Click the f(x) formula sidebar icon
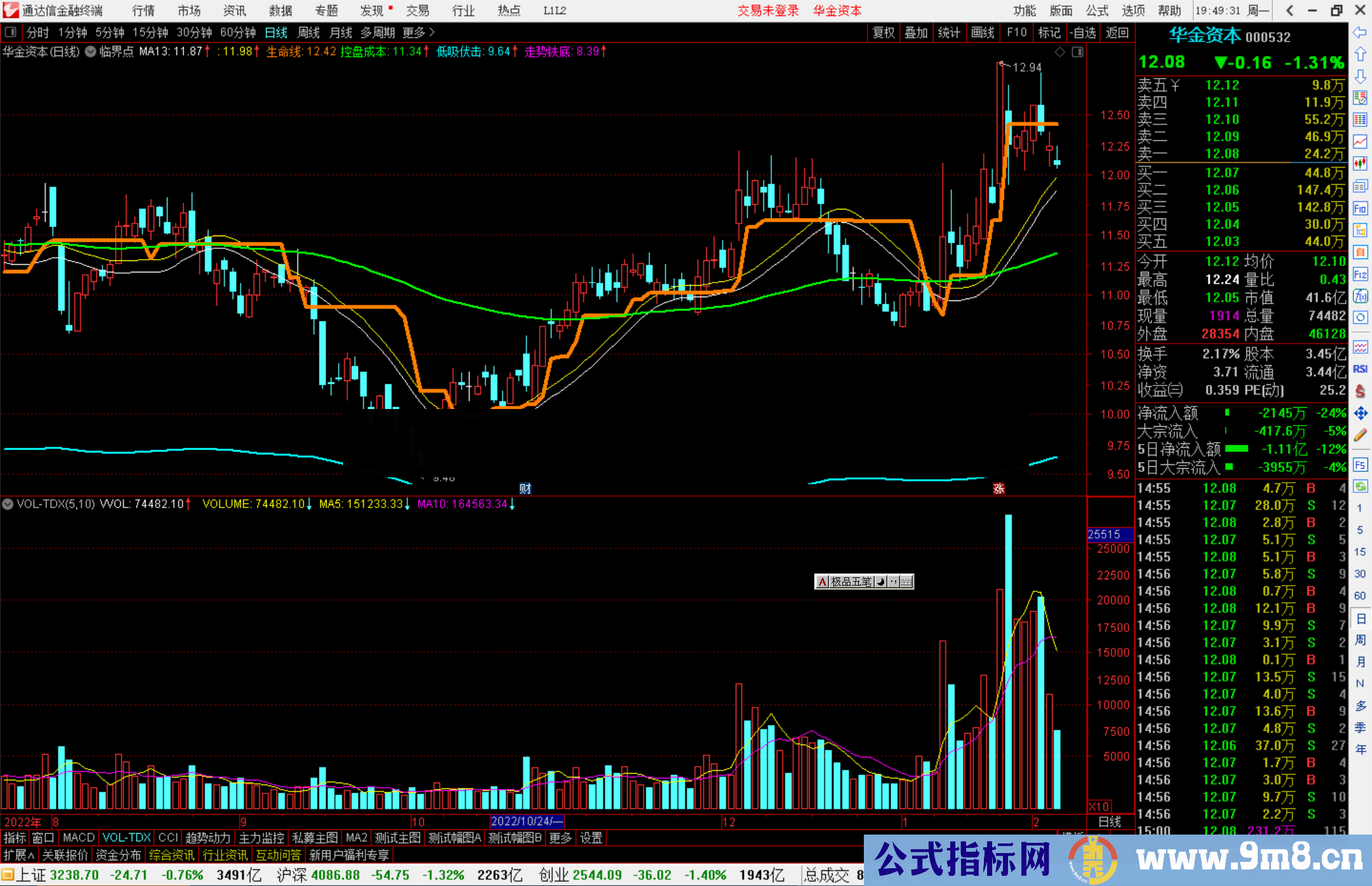 click(1360, 296)
